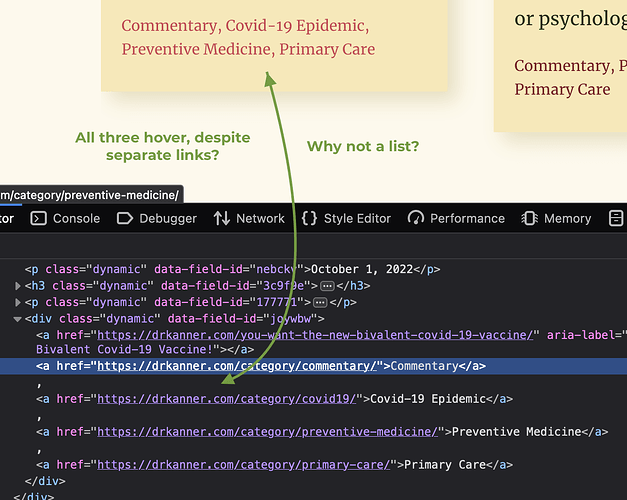Click the Primary Care link in the left card
Image resolution: width=627 pixels, height=500 pixels.
click(327, 49)
